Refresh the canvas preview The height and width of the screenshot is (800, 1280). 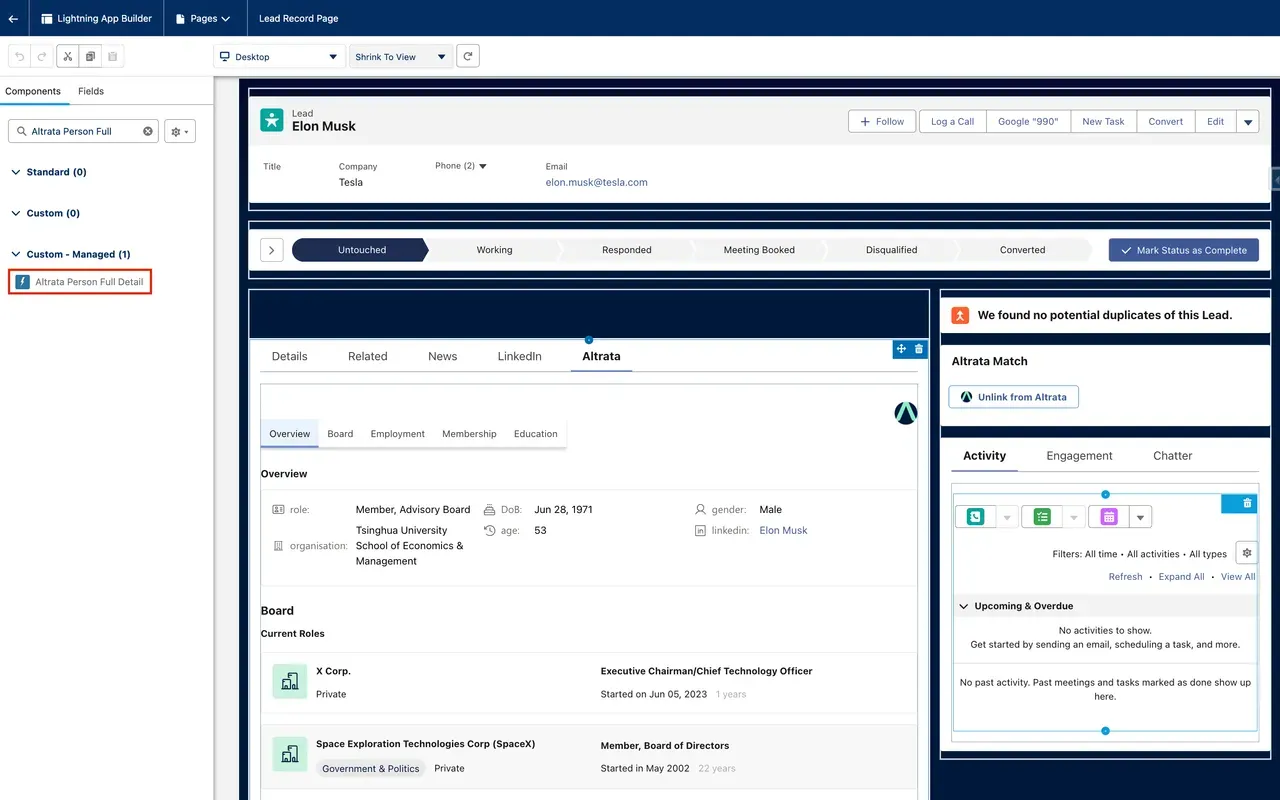point(468,57)
